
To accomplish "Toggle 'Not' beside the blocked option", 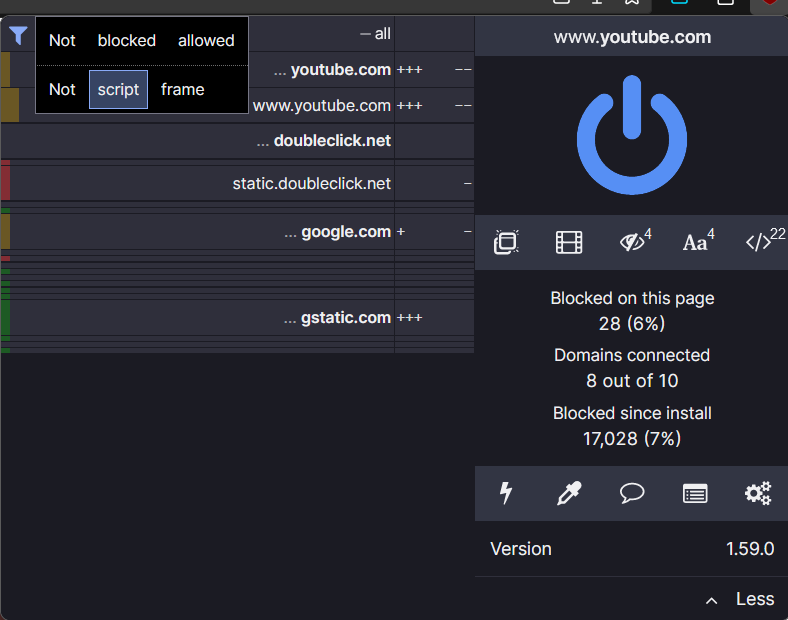I will pyautogui.click(x=62, y=41).
